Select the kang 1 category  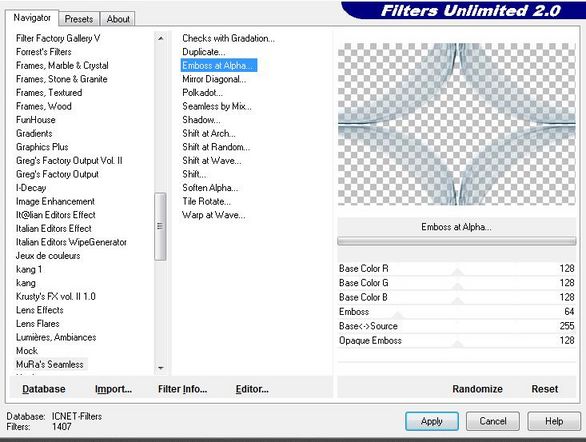(x=29, y=269)
